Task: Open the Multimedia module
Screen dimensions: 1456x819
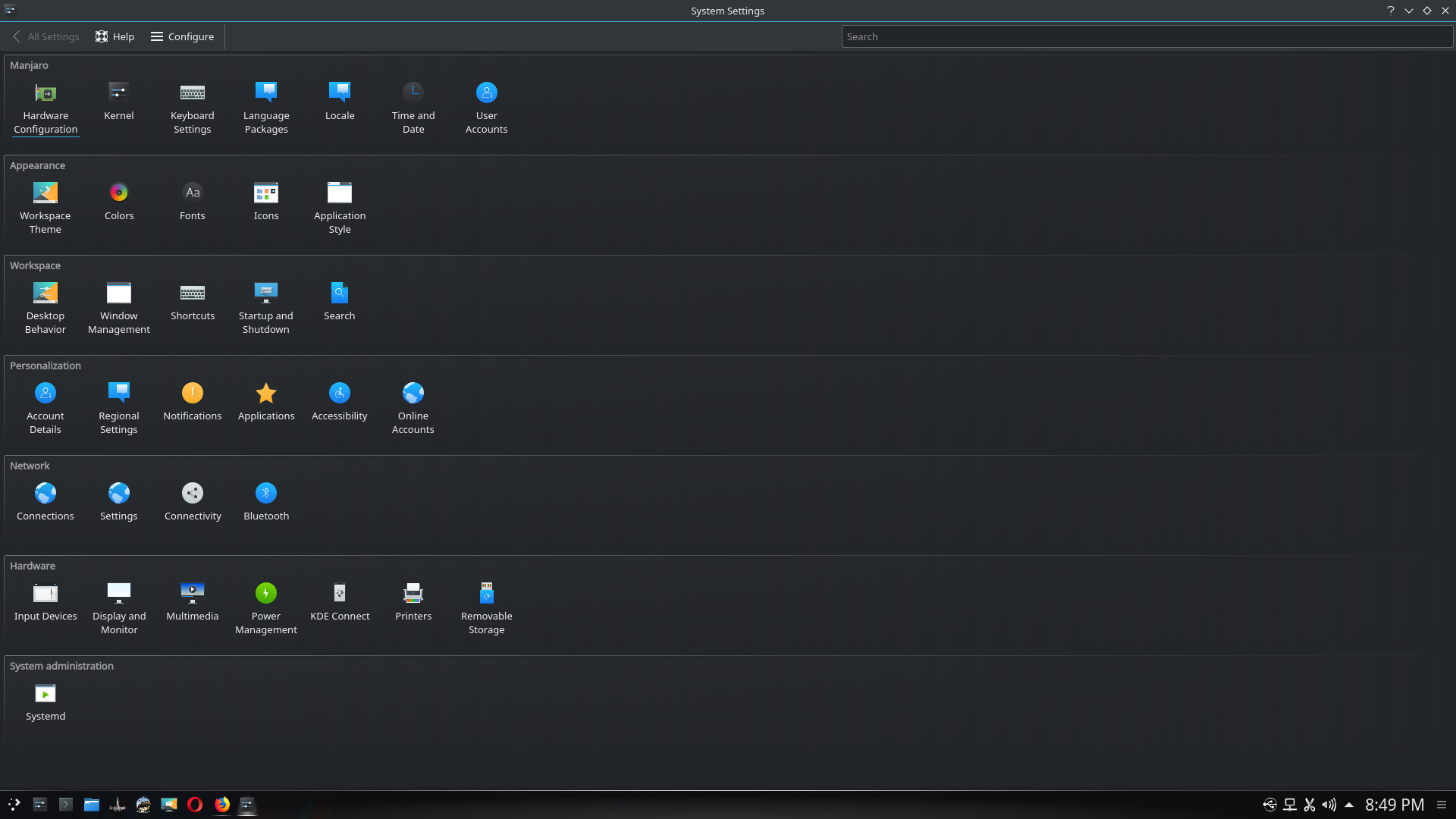Action: [x=193, y=601]
